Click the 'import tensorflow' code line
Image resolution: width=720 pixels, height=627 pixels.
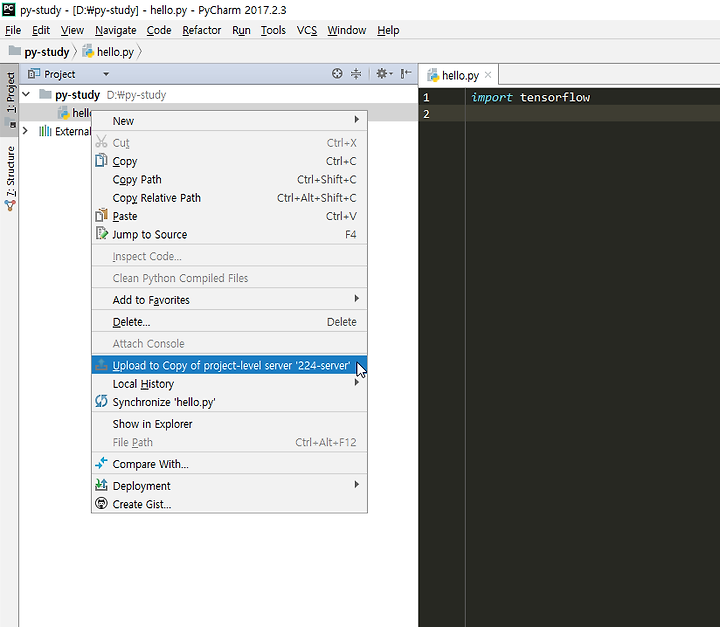[531, 97]
